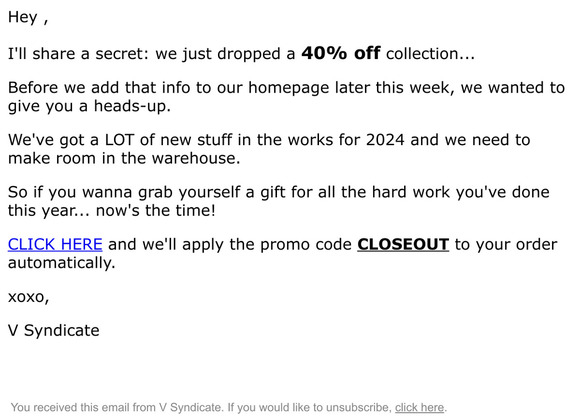Viewport: 580px width, 418px height.
Task: Click the phrase 'to your order'
Action: pyautogui.click(x=506, y=245)
